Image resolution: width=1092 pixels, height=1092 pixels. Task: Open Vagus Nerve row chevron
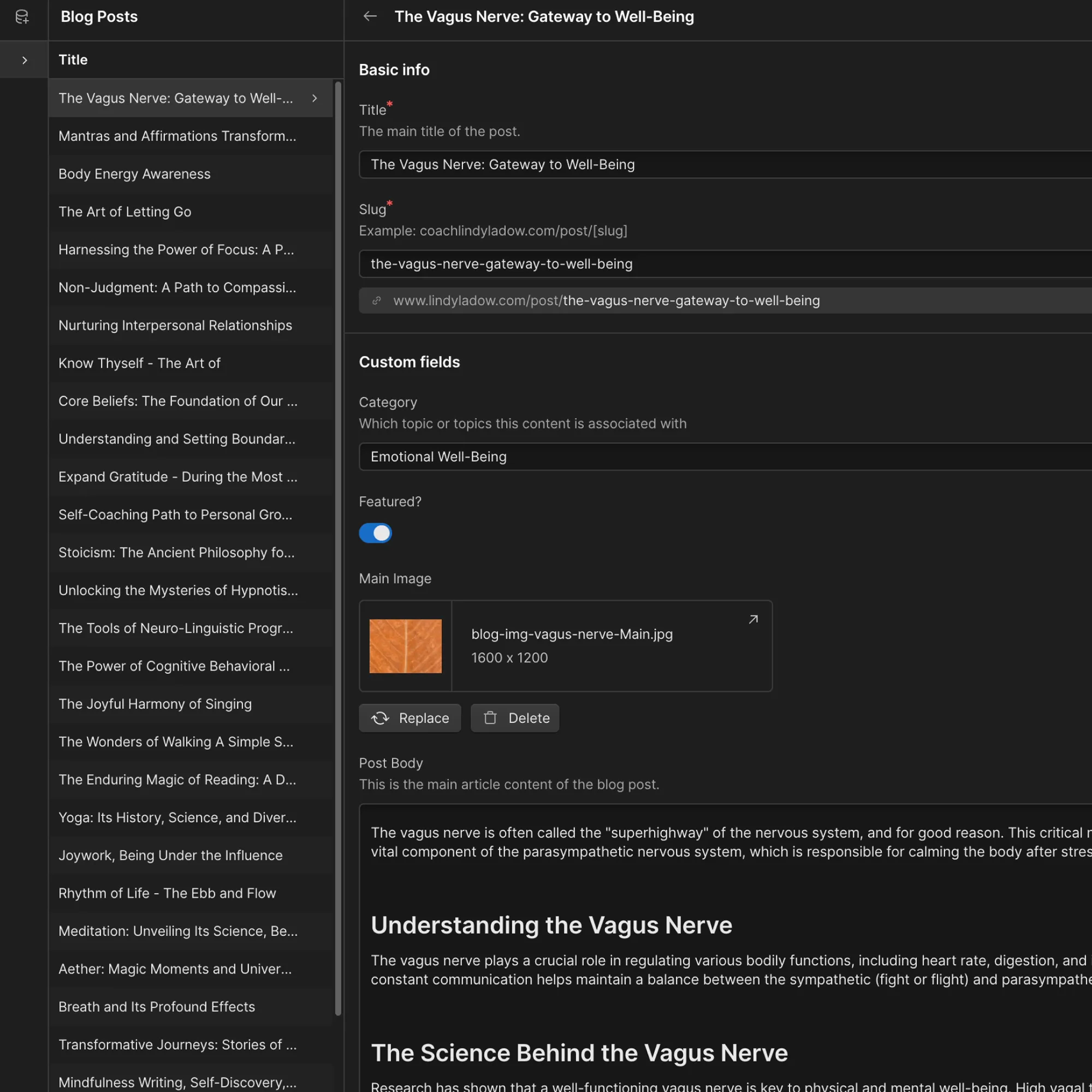315,98
